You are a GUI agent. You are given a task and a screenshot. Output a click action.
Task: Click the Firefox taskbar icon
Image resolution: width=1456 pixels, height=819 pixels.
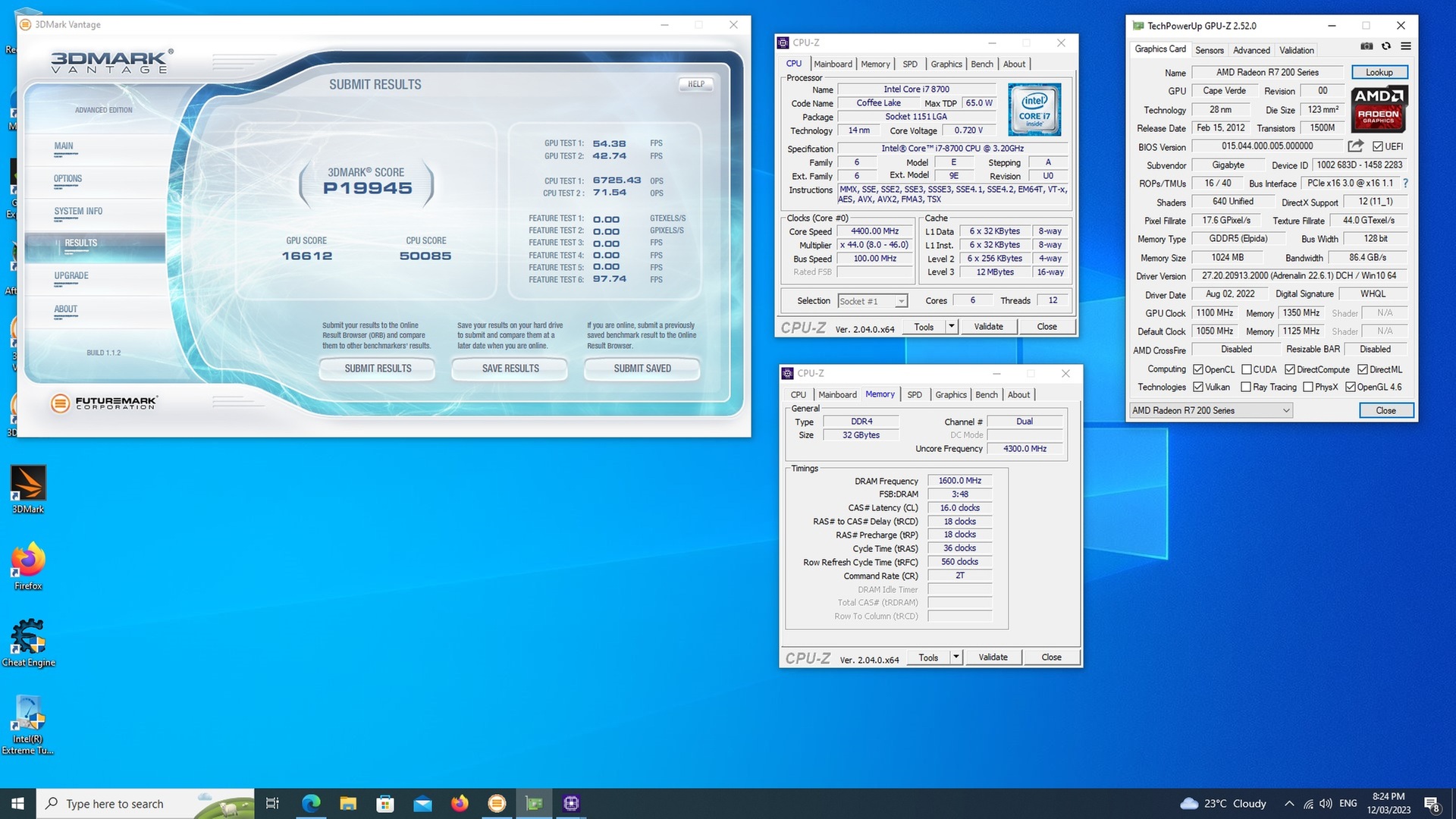coord(460,804)
